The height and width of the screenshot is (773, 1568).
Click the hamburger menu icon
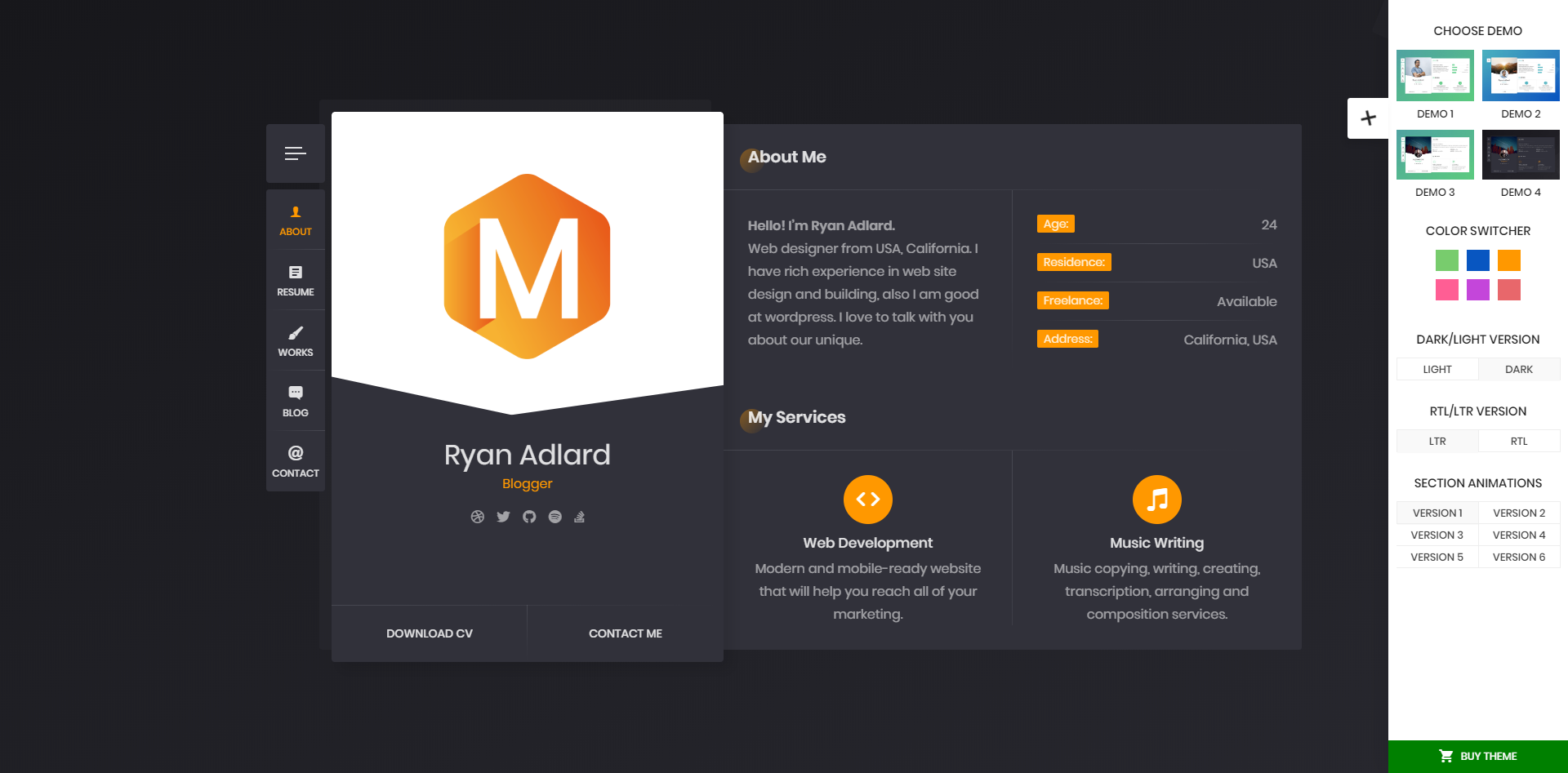[295, 153]
